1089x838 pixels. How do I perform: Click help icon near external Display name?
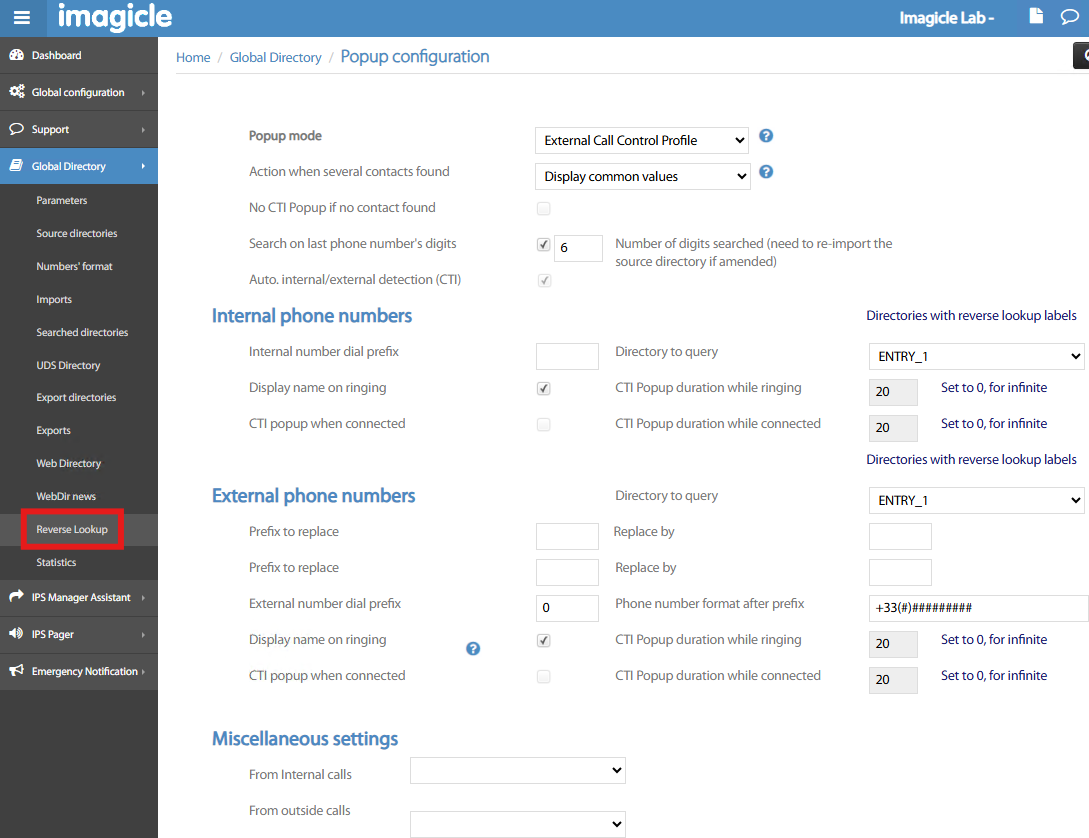[473, 648]
